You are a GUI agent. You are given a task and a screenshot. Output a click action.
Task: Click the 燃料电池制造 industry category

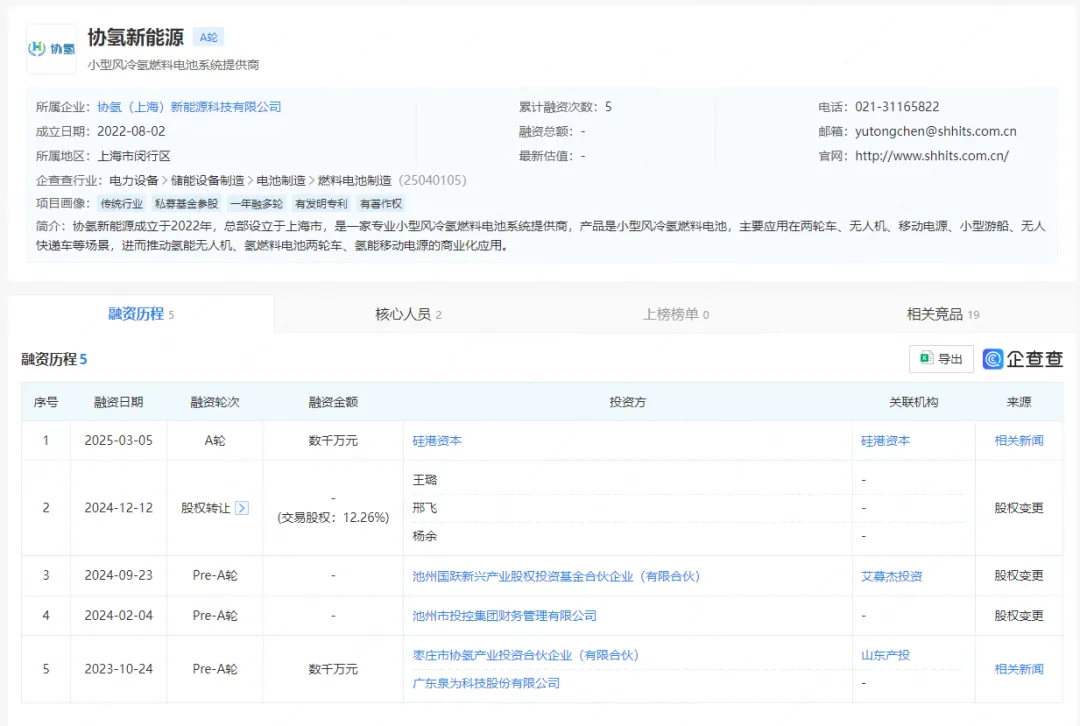[354, 180]
